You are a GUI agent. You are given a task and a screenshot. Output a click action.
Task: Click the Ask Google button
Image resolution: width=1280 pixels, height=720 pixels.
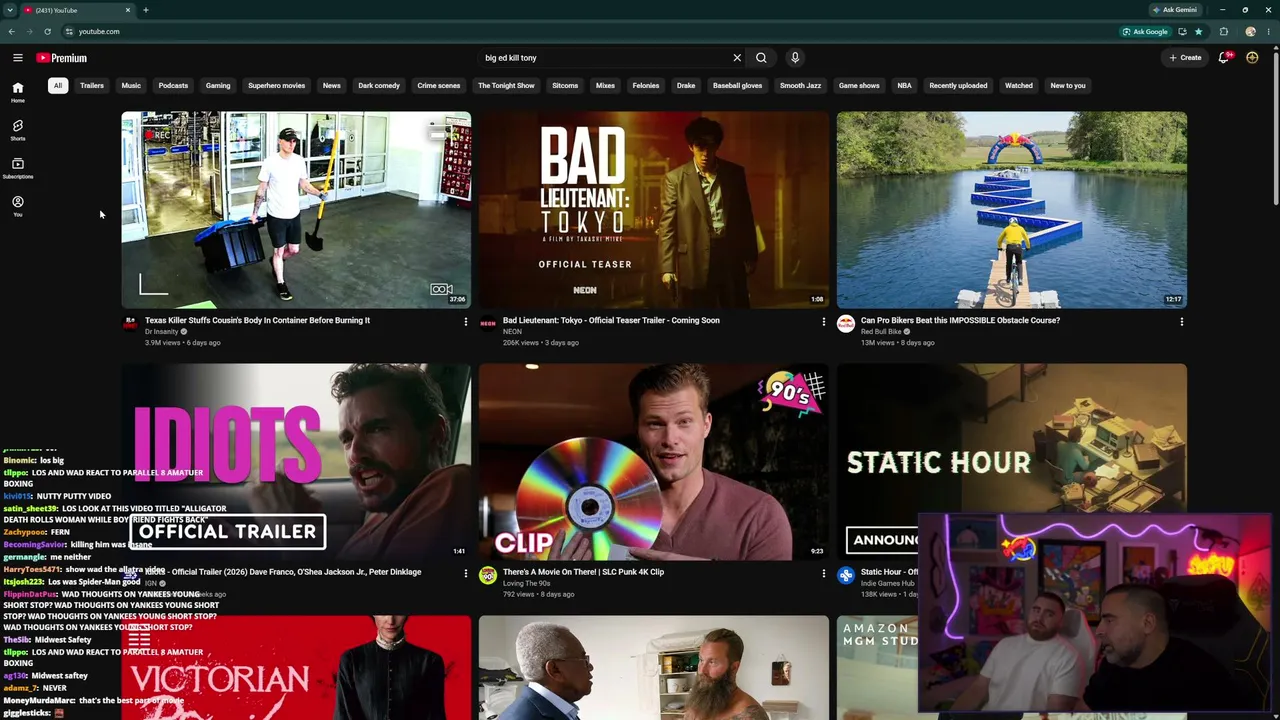click(1145, 32)
